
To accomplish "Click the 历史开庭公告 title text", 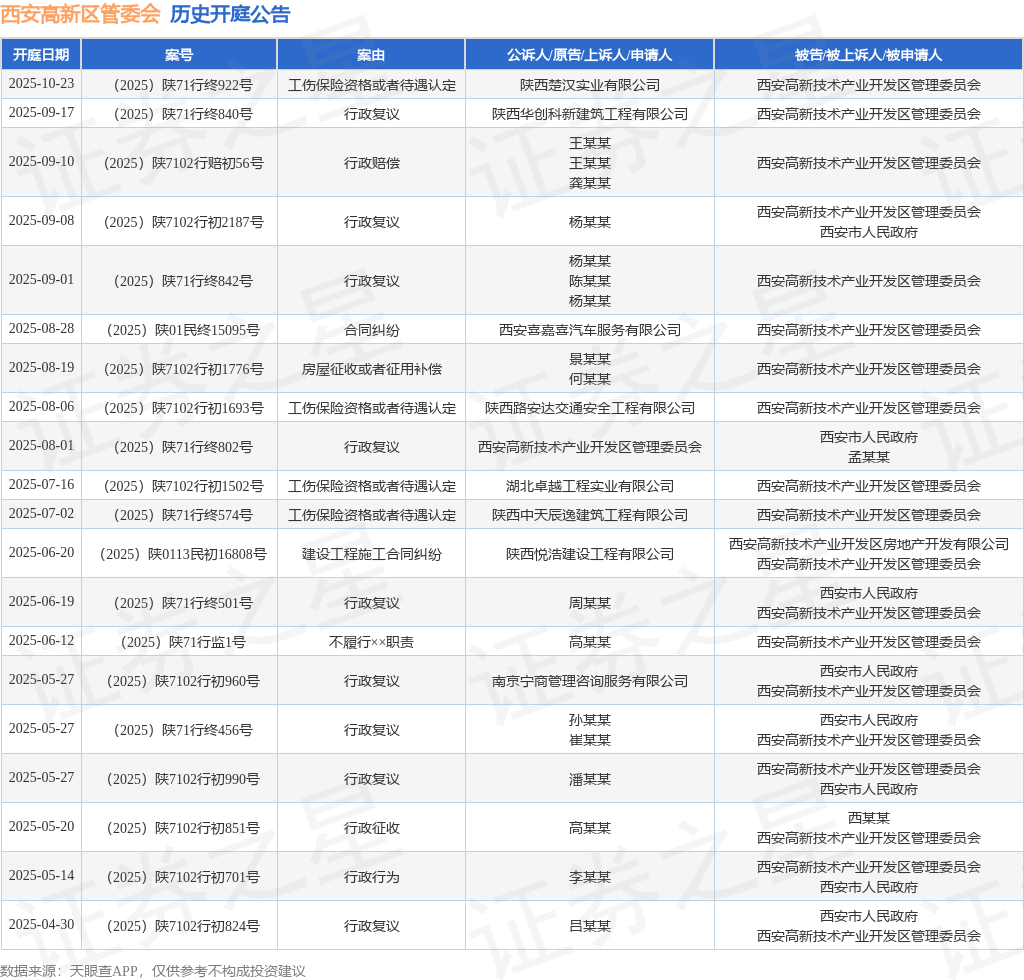I will coord(230,14).
